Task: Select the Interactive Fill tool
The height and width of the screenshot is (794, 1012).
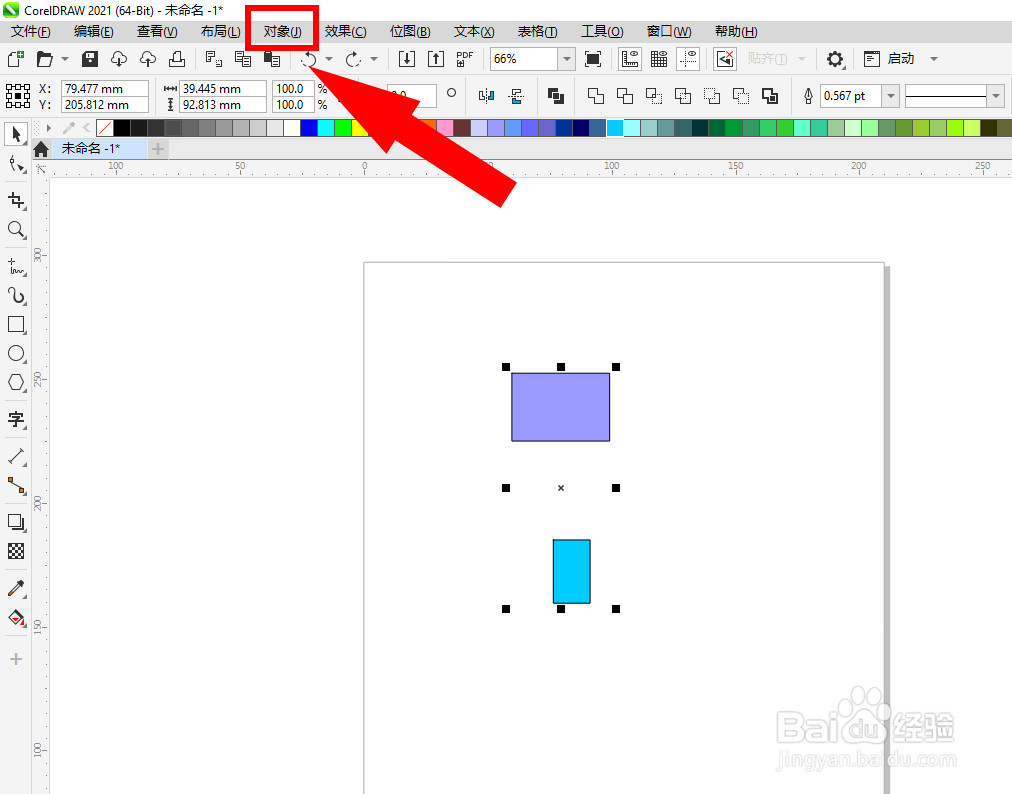Action: (15, 617)
